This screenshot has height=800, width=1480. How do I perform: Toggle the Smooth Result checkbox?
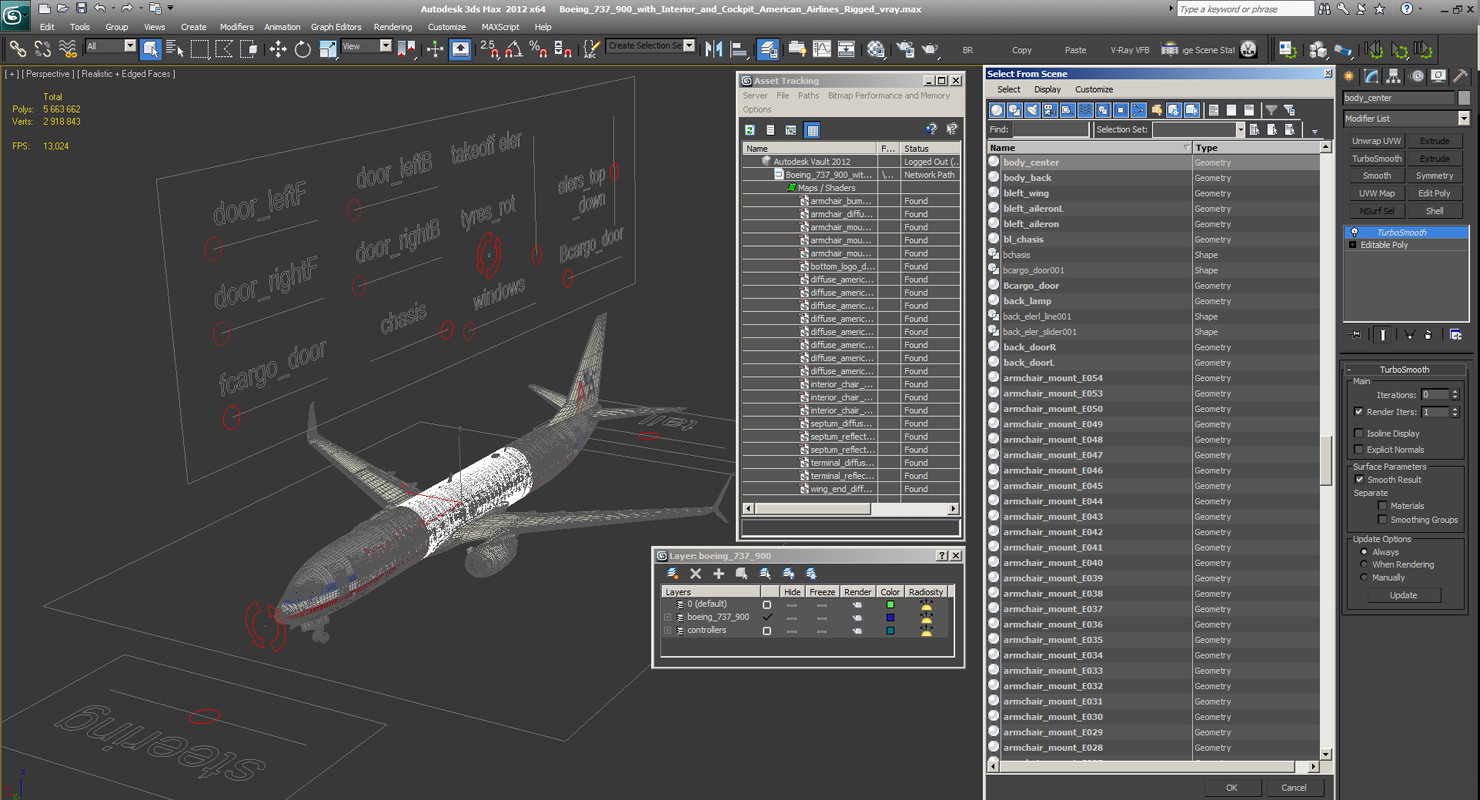[x=1359, y=479]
